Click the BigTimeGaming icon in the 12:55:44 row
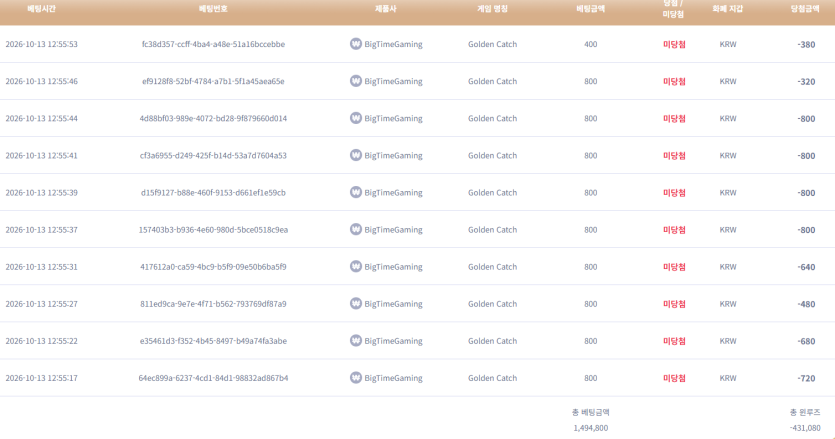835x439 pixels. pyautogui.click(x=356, y=118)
